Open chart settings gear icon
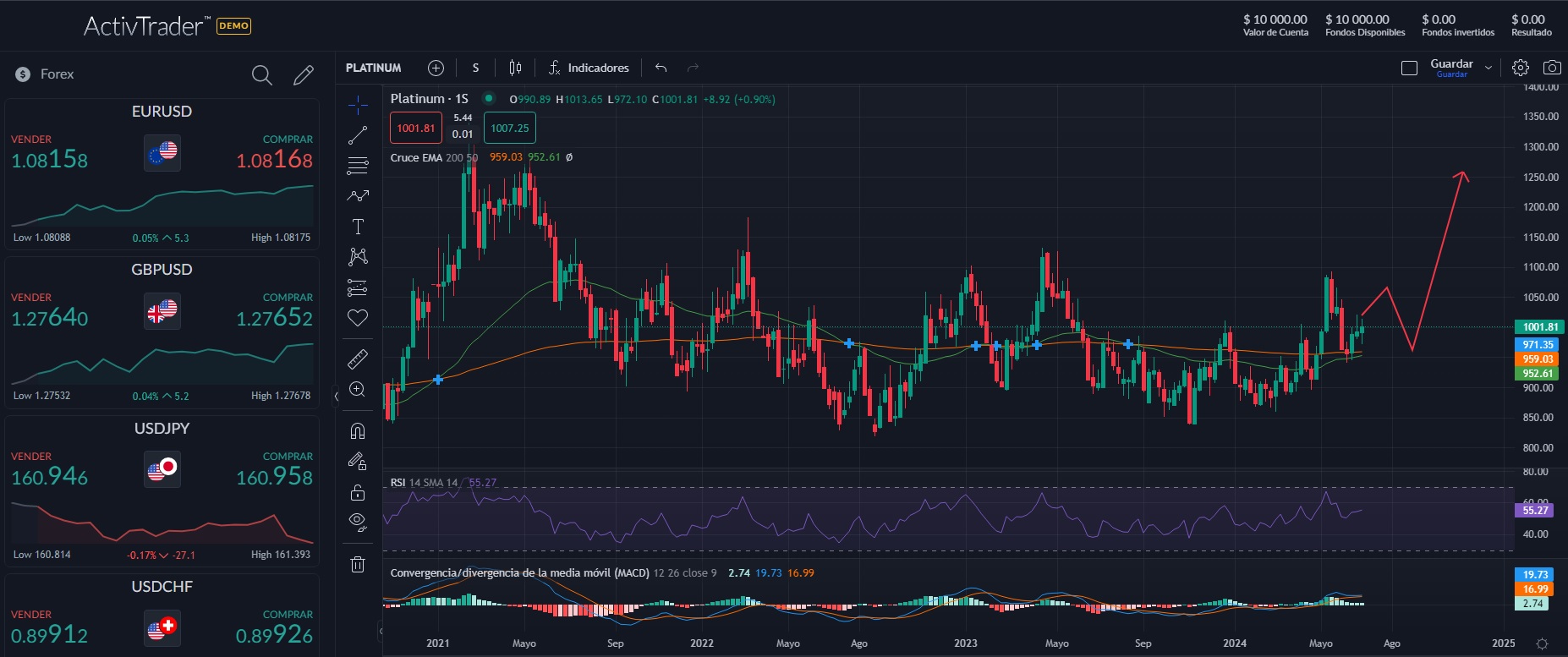The image size is (1568, 657). tap(1521, 68)
